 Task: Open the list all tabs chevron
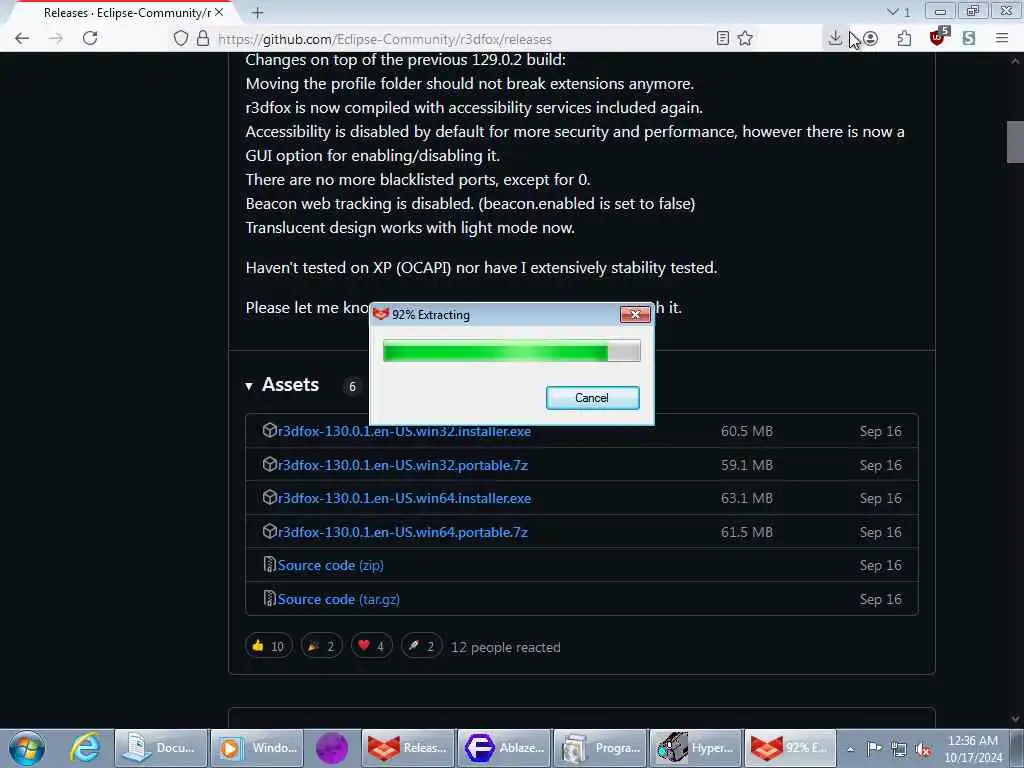coord(892,12)
